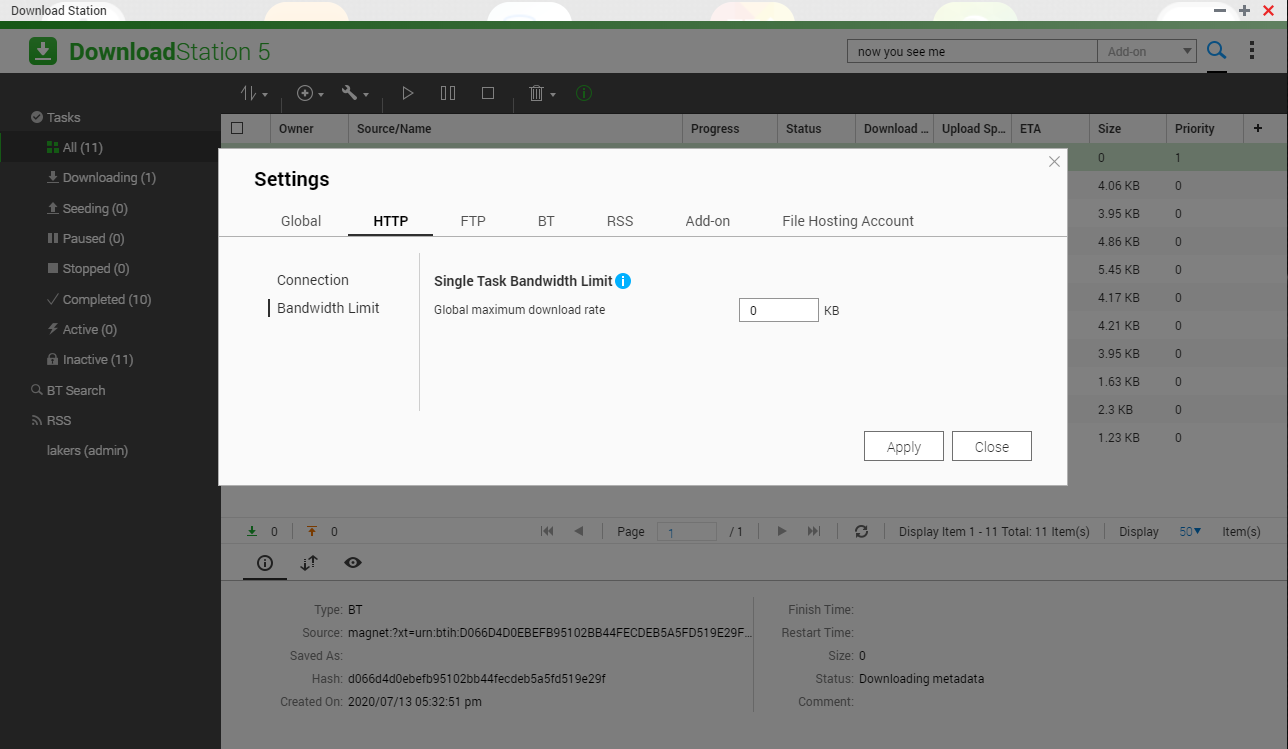1288x749 pixels.
Task: Open the add task plus dropdown
Action: (310, 93)
